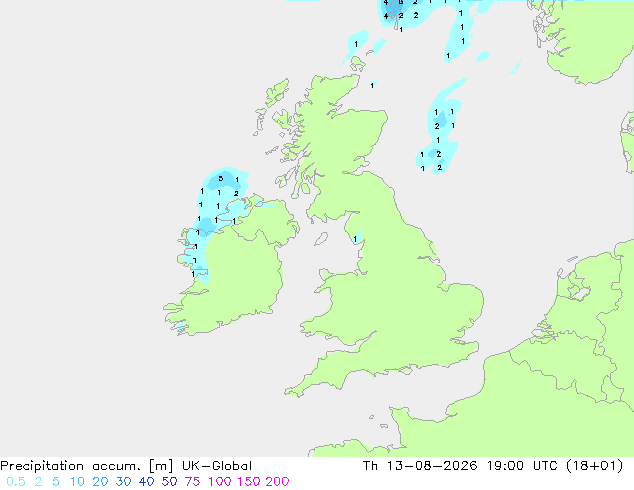Click the 150 legend value
The width and height of the screenshot is (634, 490).
(x=249, y=482)
